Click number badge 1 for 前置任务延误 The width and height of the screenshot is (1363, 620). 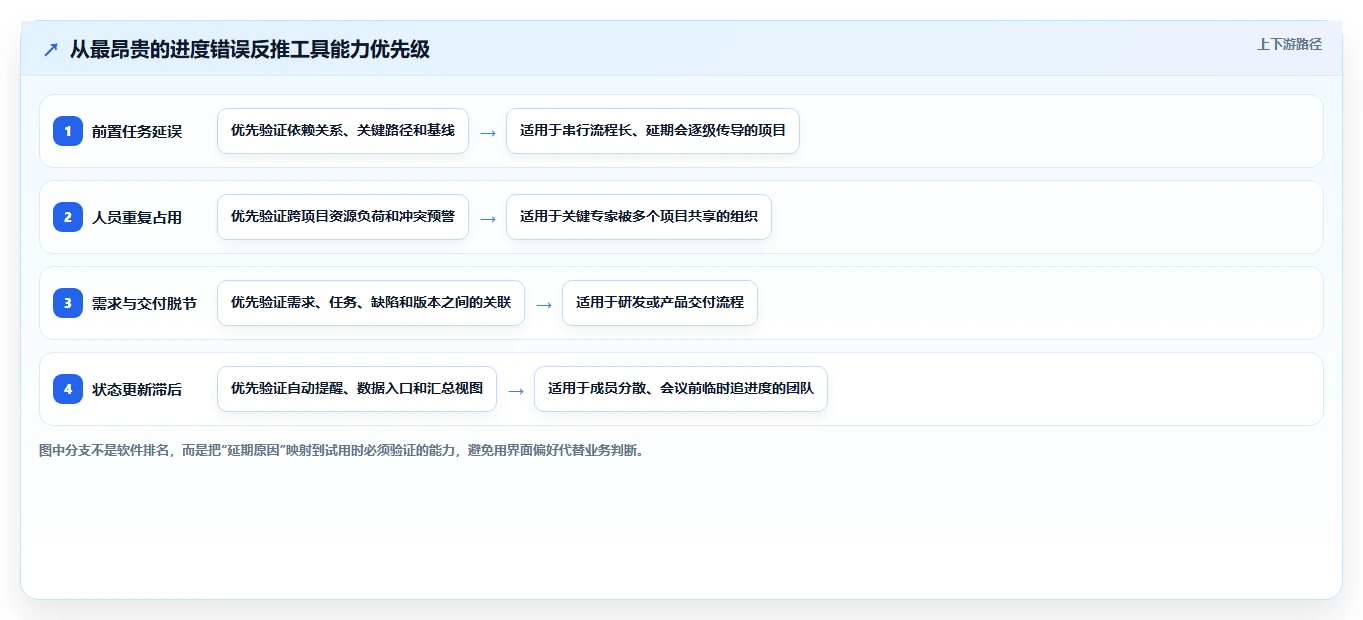click(x=68, y=131)
